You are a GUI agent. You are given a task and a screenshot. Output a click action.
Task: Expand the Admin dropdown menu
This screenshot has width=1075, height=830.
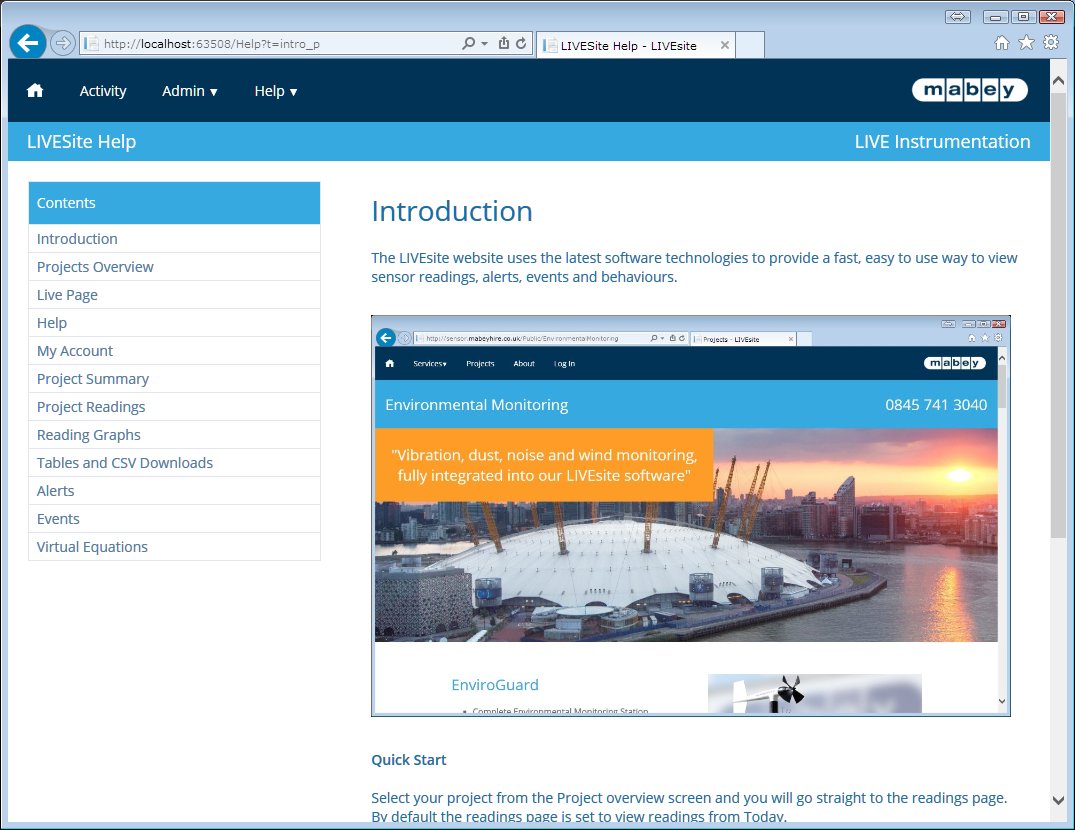point(190,91)
